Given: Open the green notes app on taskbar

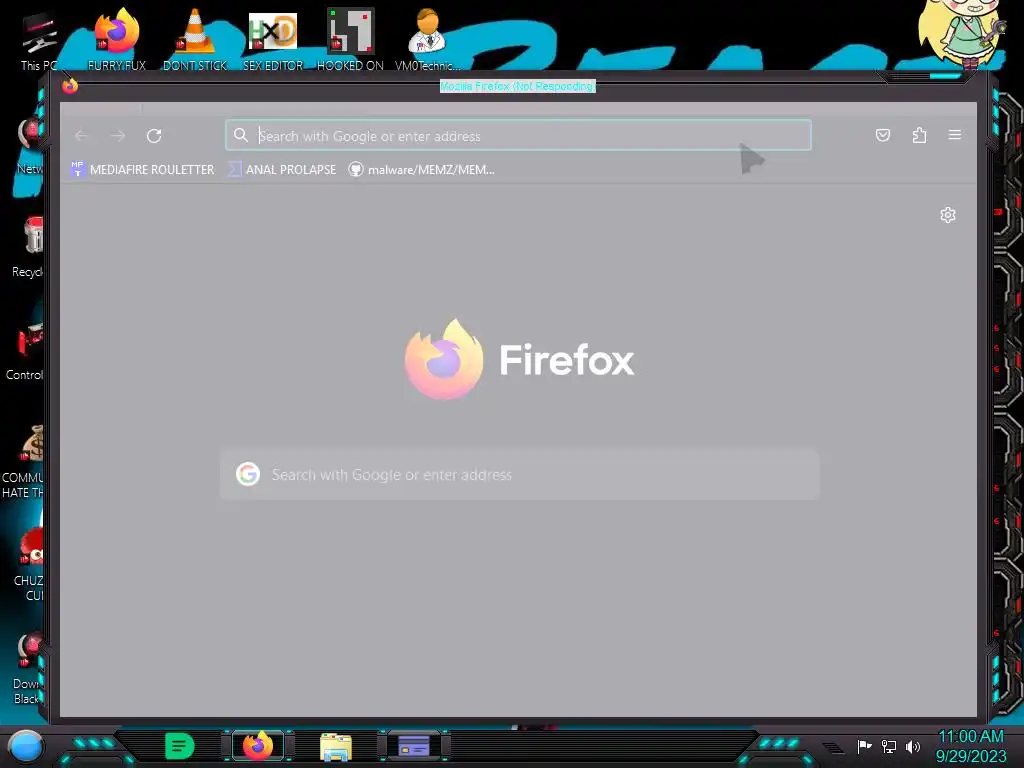Looking at the screenshot, I should [x=180, y=746].
